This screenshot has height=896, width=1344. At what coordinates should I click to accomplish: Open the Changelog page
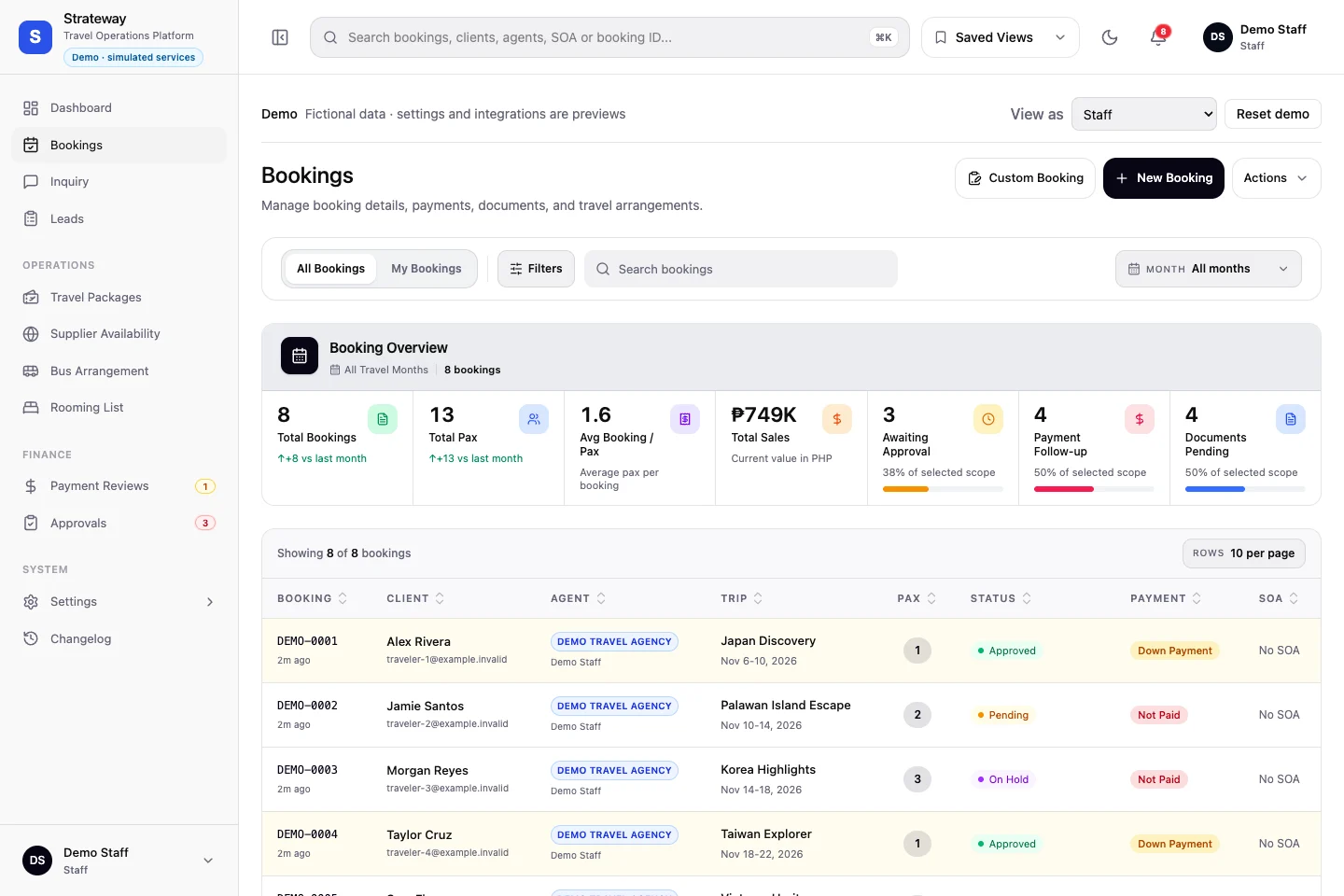[x=119, y=639]
